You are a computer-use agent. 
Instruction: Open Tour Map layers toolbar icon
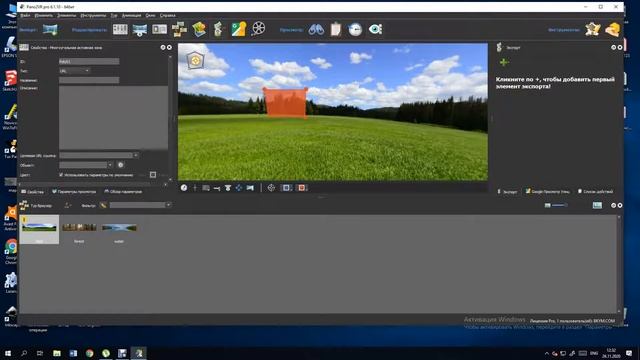click(x=199, y=29)
